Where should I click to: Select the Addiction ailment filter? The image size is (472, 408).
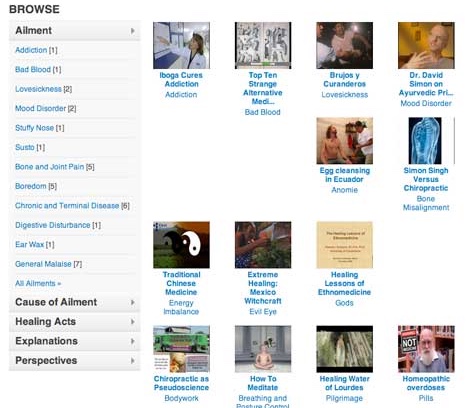pos(31,50)
